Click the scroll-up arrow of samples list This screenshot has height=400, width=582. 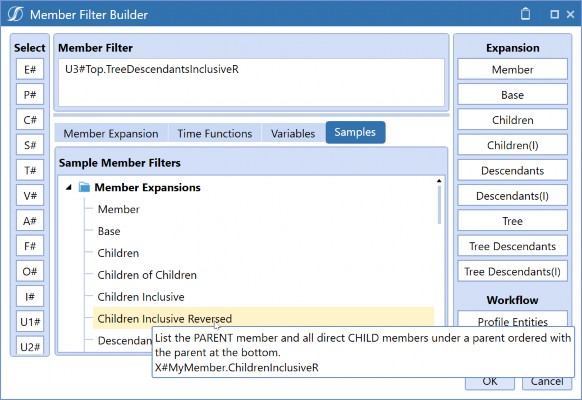[x=439, y=181]
